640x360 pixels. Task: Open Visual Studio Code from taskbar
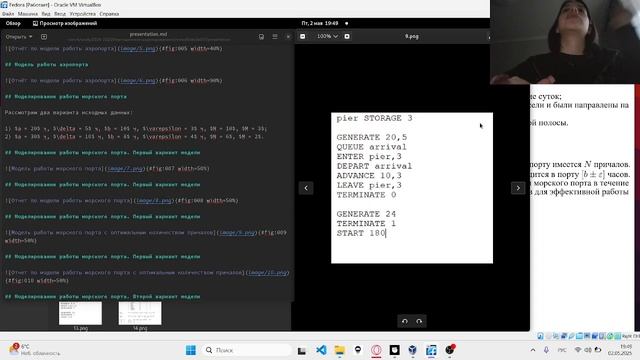coord(321,350)
